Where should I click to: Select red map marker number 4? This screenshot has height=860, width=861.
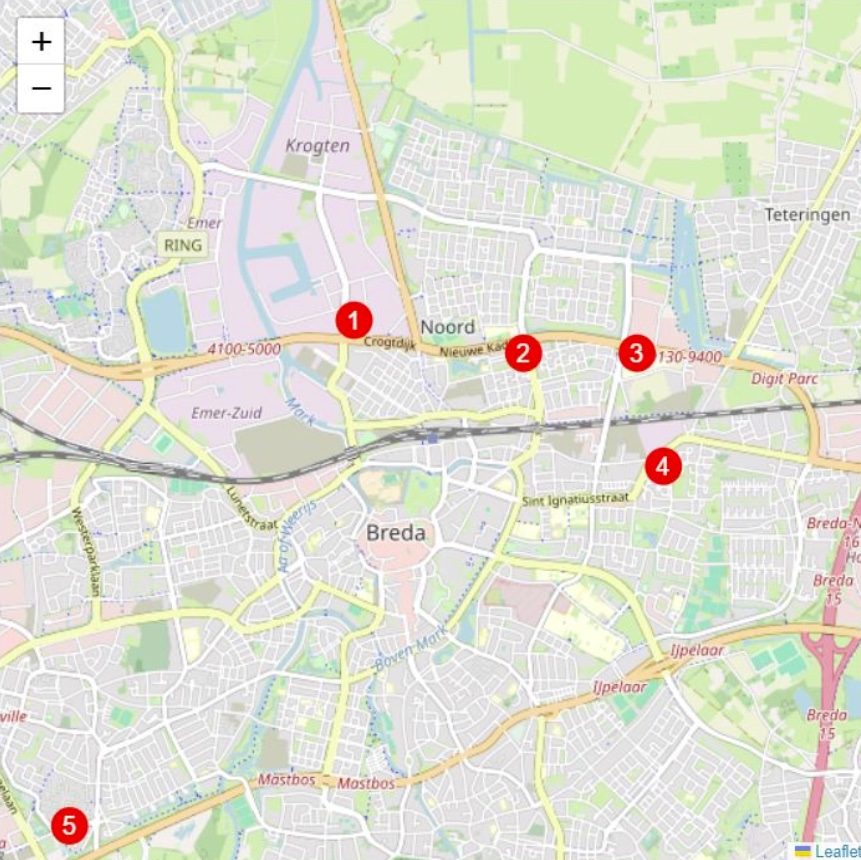pos(663,466)
